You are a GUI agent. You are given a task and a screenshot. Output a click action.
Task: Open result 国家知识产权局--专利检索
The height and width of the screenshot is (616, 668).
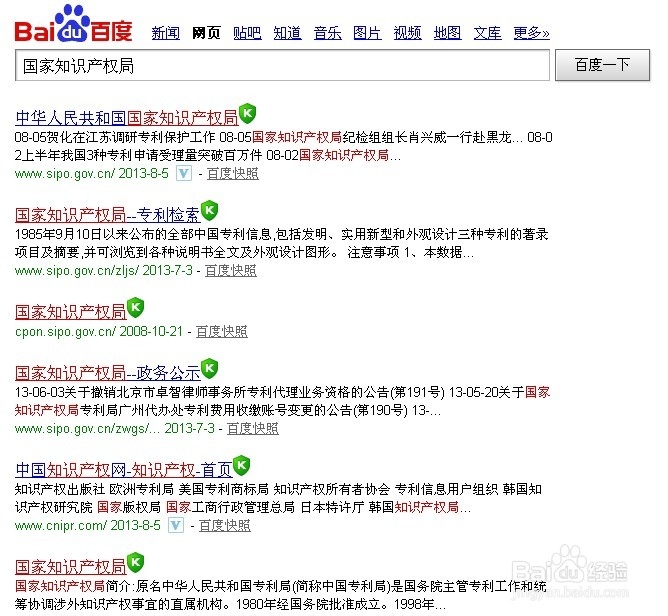(107, 215)
